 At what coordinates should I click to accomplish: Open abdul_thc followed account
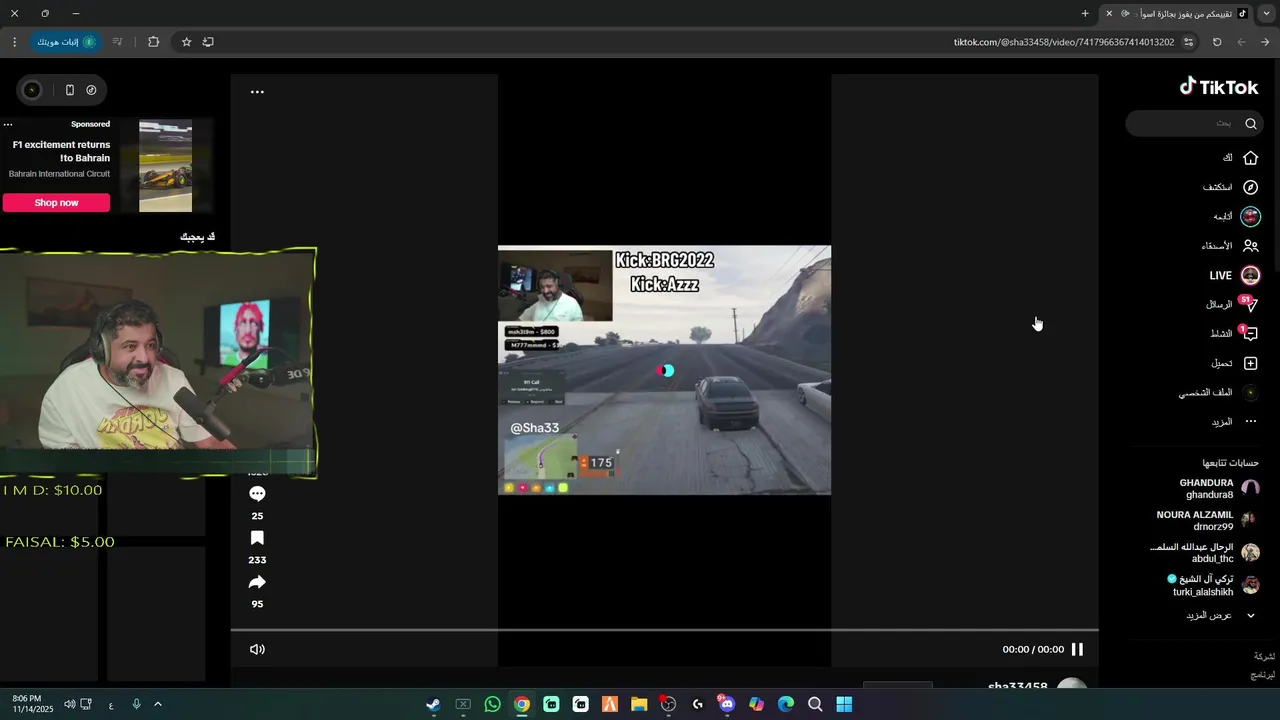[x=1205, y=553]
